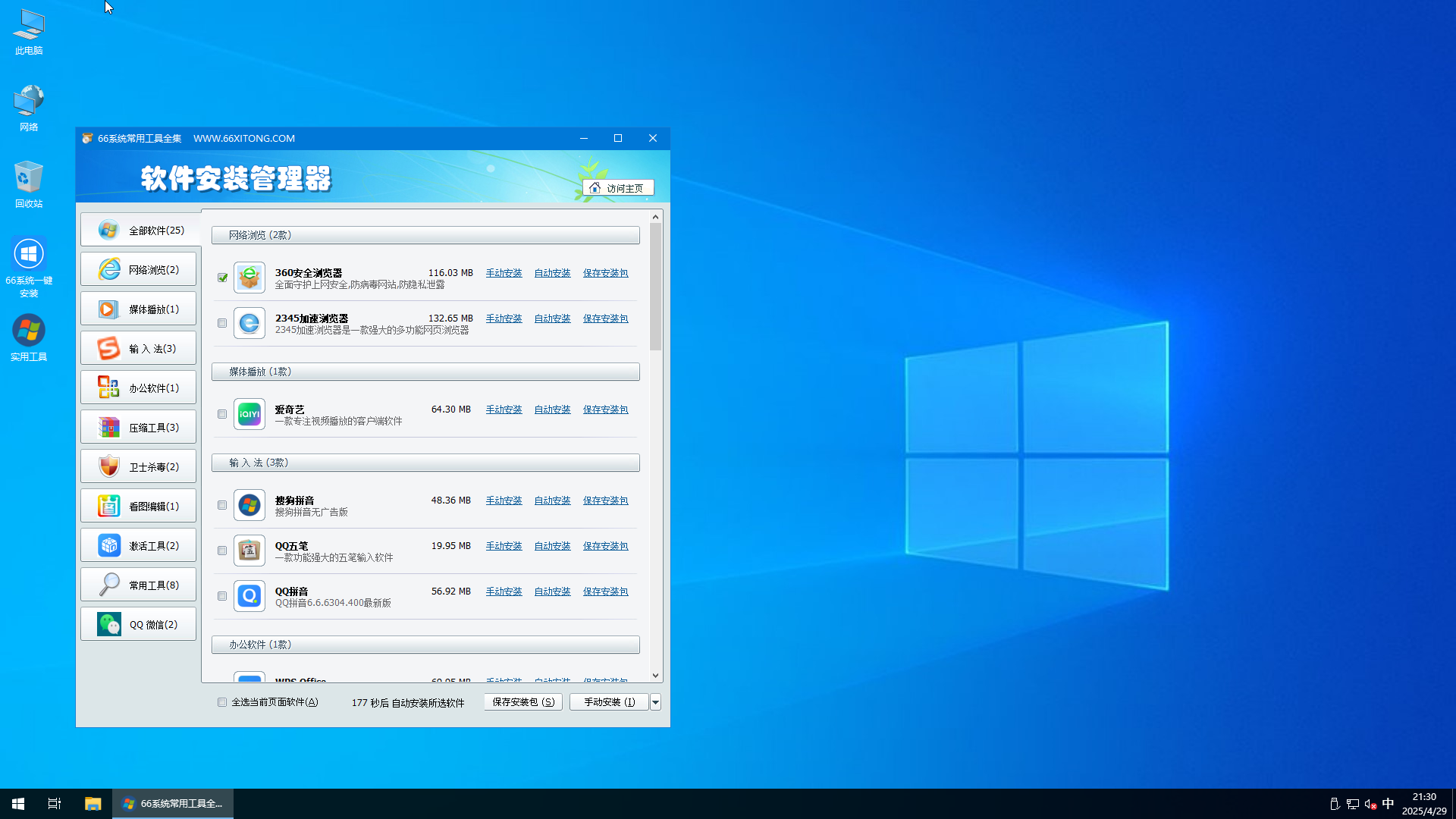Screen dimensions: 1456x819
Task: Click 保存安装包 link for 2345加速浏览器
Action: [606, 318]
